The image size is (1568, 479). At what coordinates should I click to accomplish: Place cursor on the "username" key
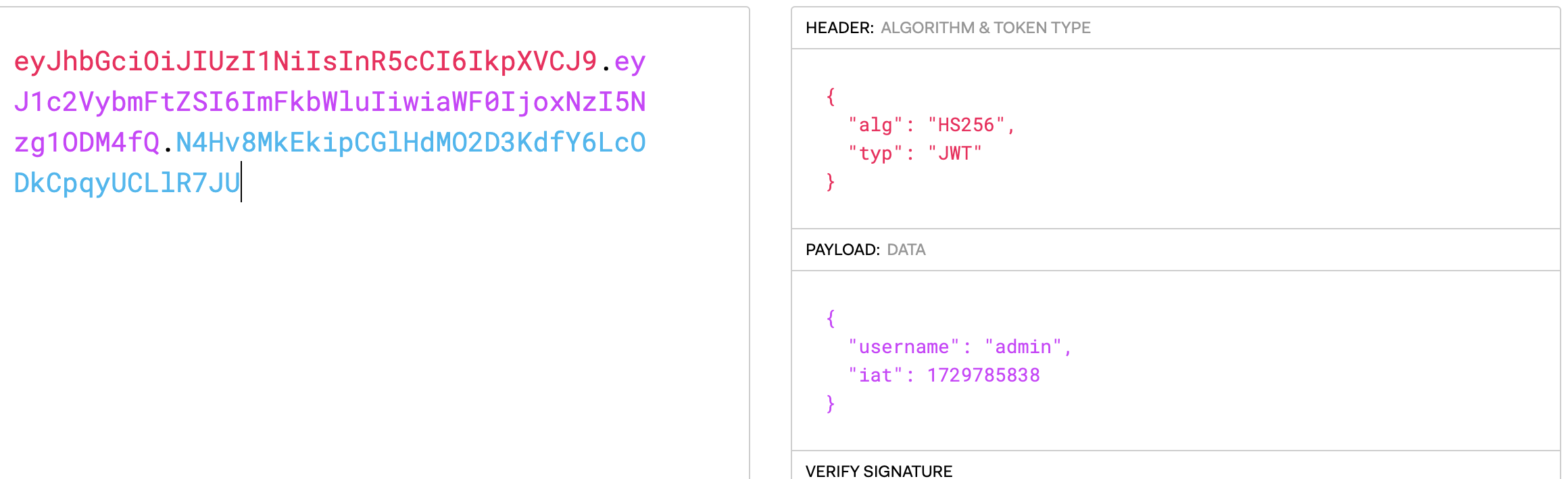tap(904, 347)
